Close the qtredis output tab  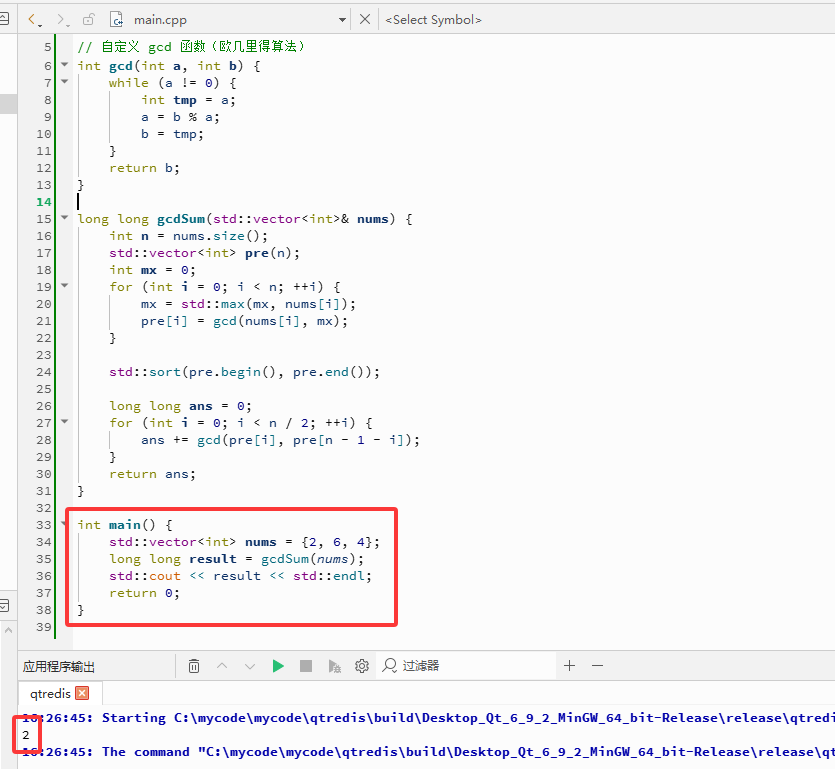click(82, 693)
